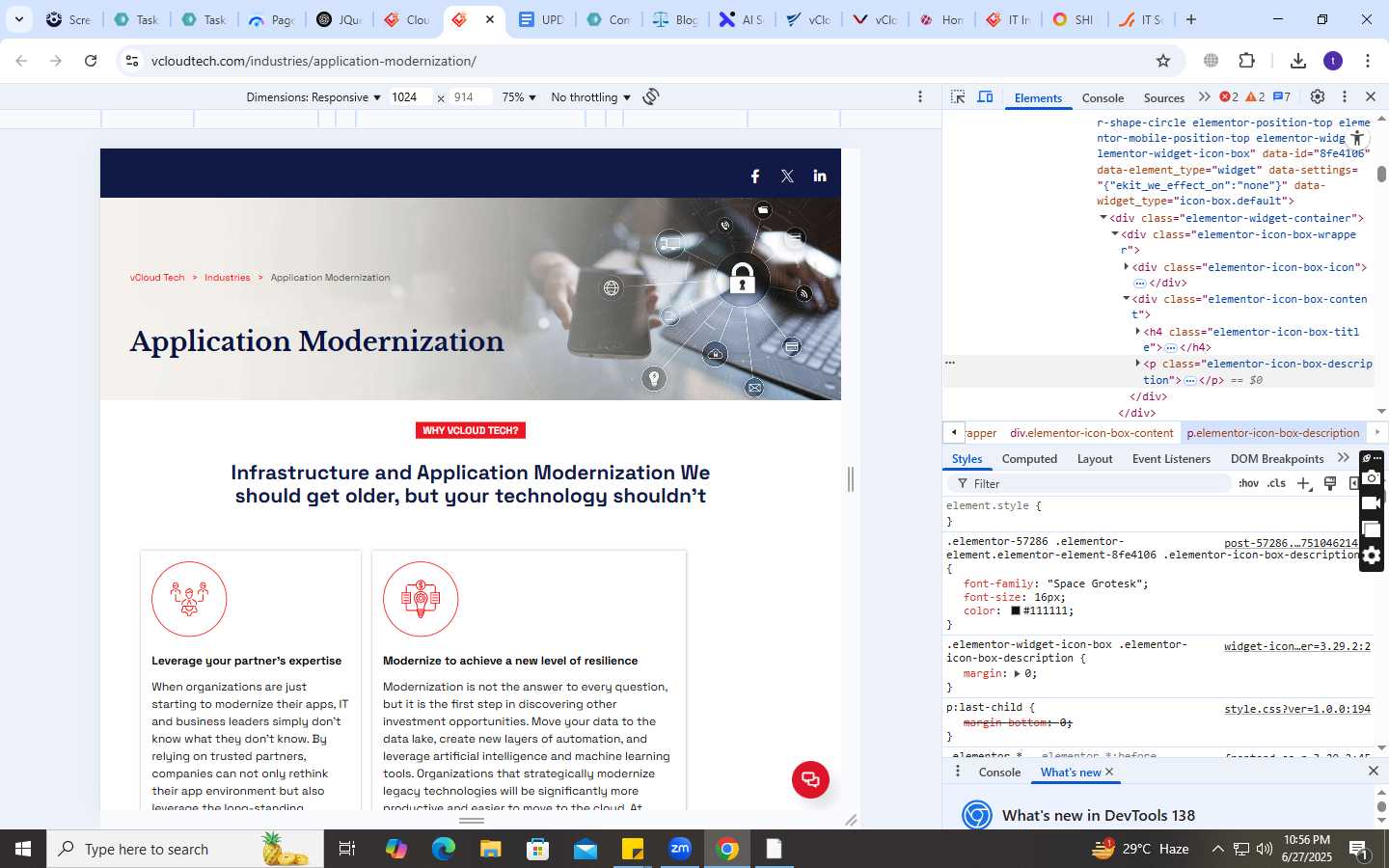This screenshot has height=868, width=1389.
Task: Click the #111111 color swatch
Action: tap(1016, 610)
